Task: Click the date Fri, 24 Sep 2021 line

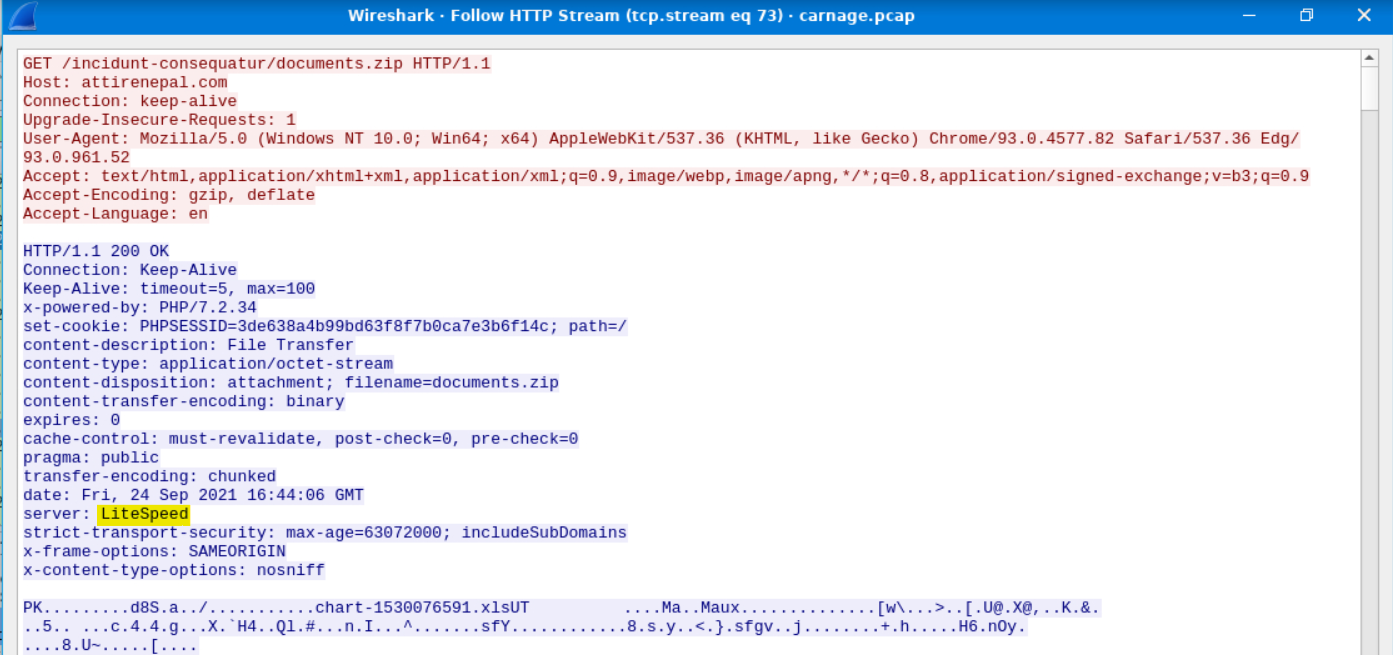Action: pos(193,496)
